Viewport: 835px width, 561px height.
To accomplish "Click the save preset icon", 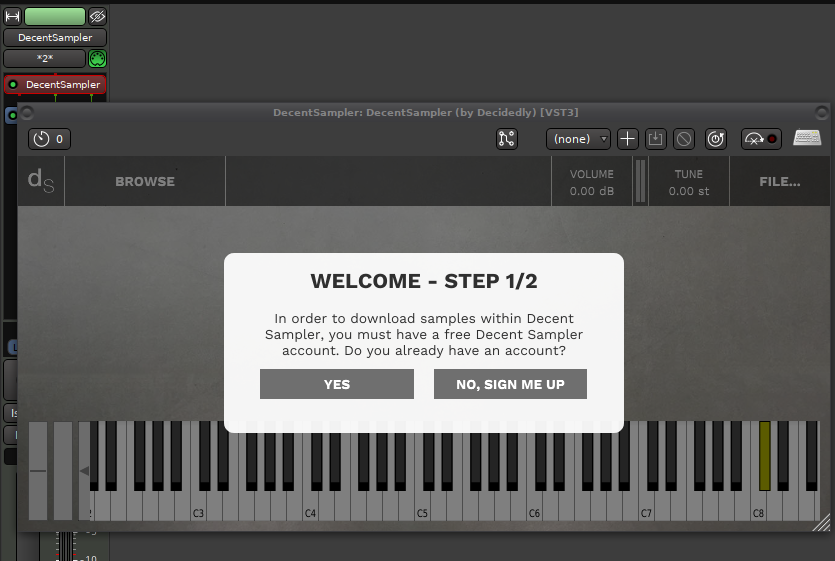I will 655,139.
